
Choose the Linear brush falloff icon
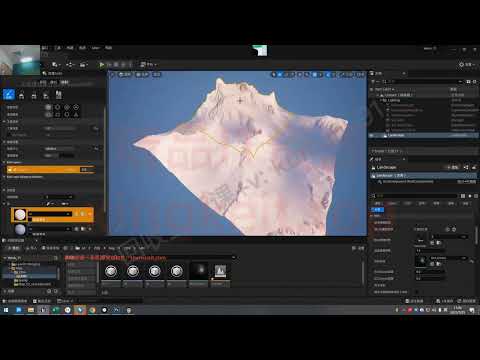tap(58, 115)
